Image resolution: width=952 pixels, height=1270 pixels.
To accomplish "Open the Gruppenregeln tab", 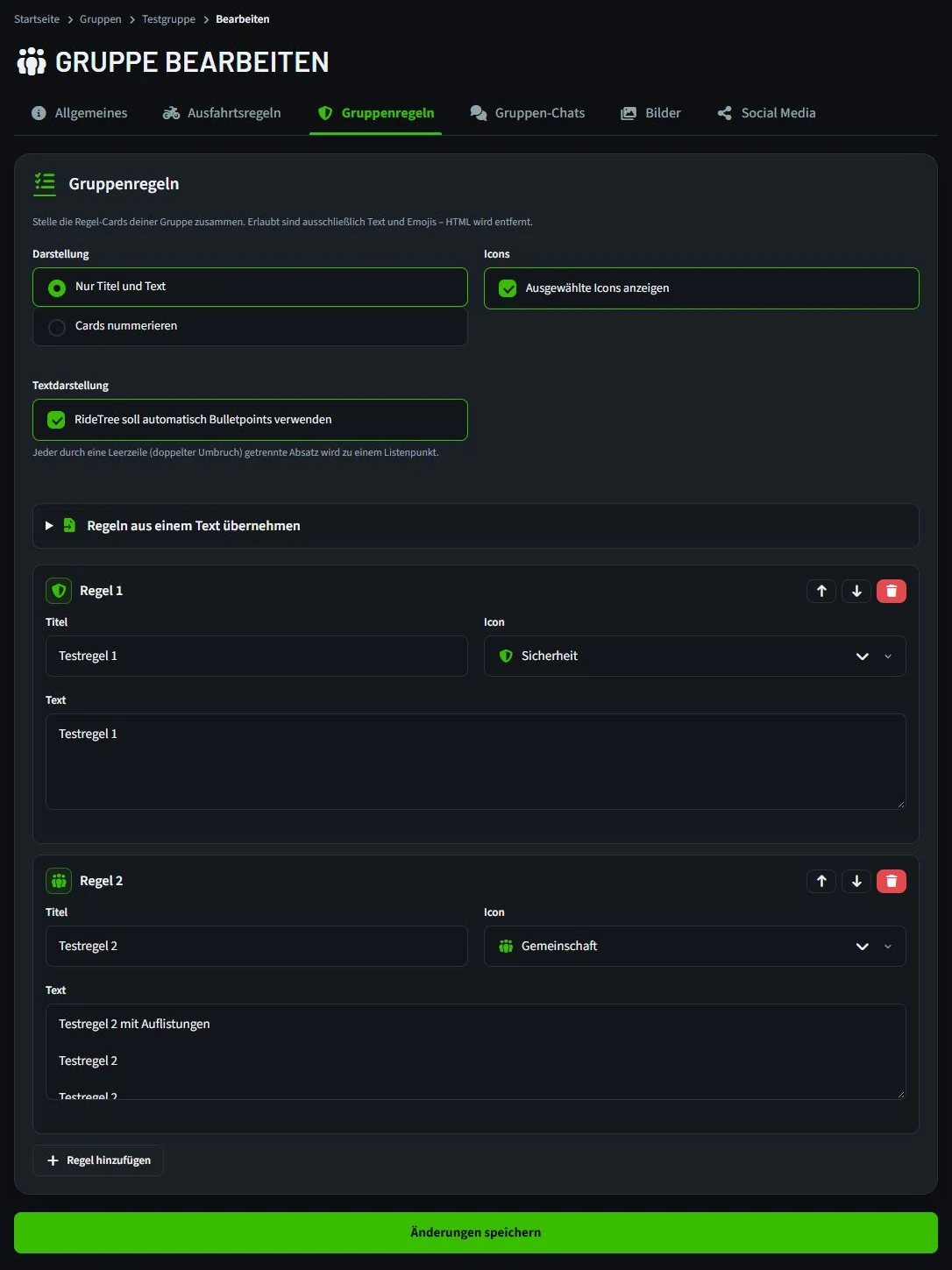I will 375,113.
